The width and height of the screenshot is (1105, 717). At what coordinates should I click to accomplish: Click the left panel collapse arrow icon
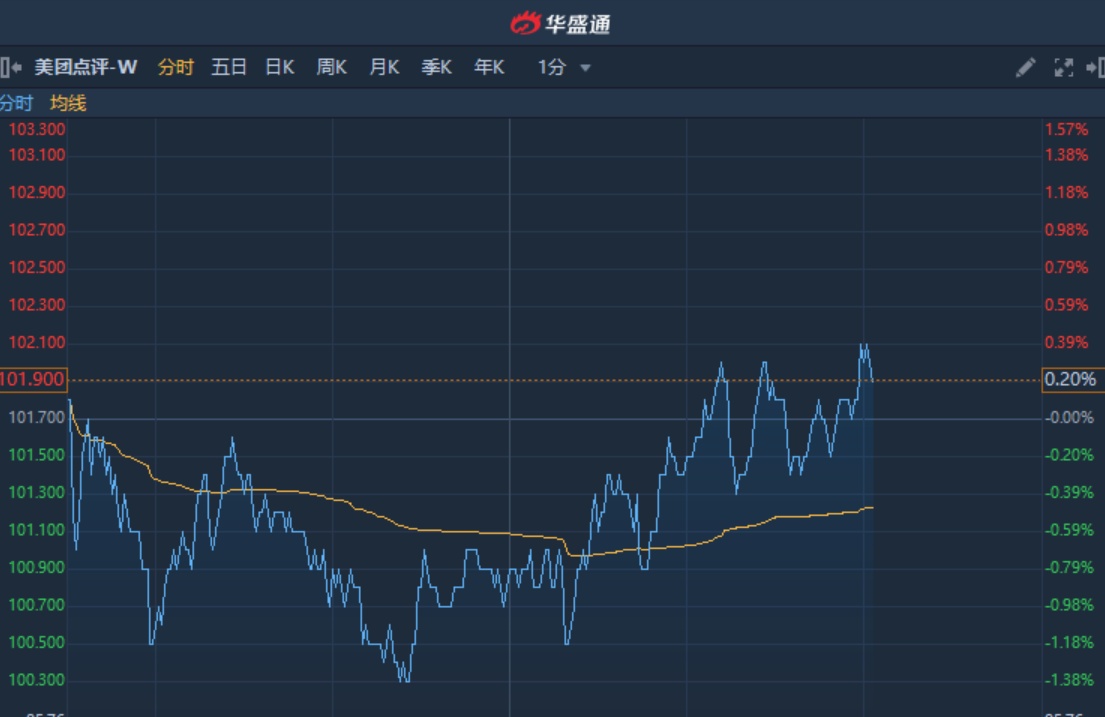[x=10, y=68]
